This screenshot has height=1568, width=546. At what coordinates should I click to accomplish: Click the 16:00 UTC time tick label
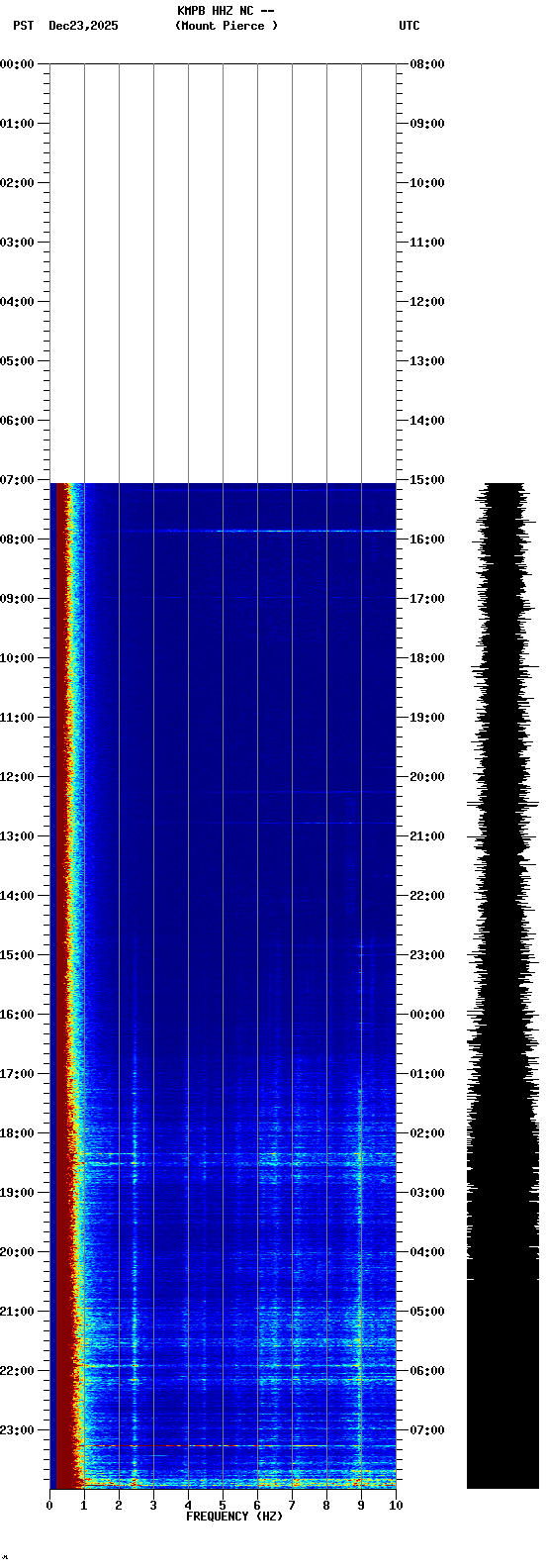[427, 539]
